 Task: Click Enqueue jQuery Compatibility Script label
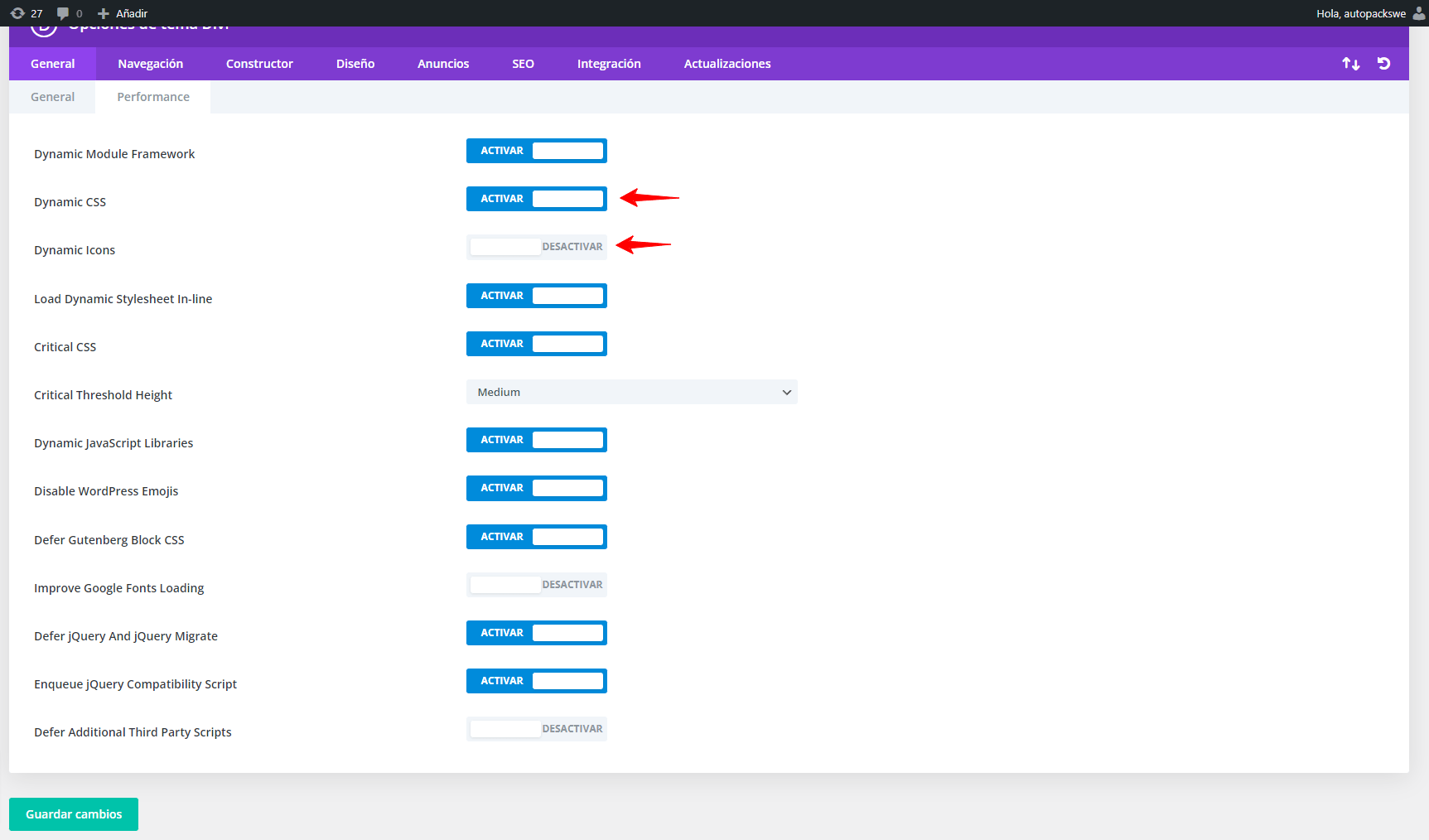click(x=136, y=684)
